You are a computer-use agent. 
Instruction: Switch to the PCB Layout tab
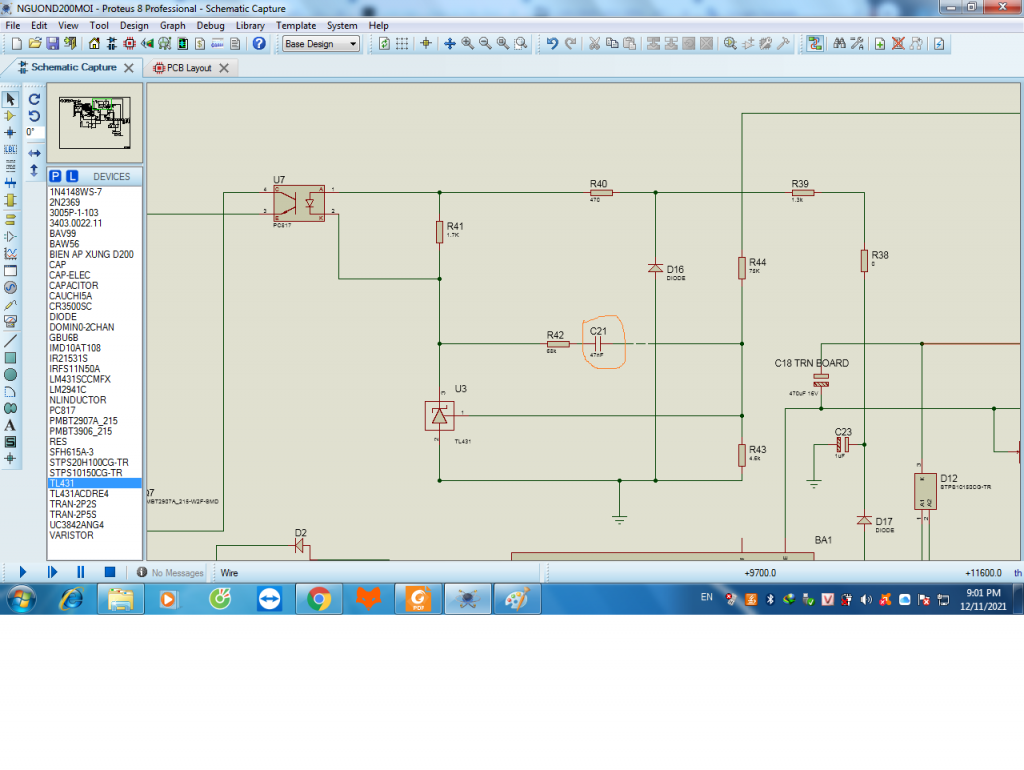coord(189,68)
